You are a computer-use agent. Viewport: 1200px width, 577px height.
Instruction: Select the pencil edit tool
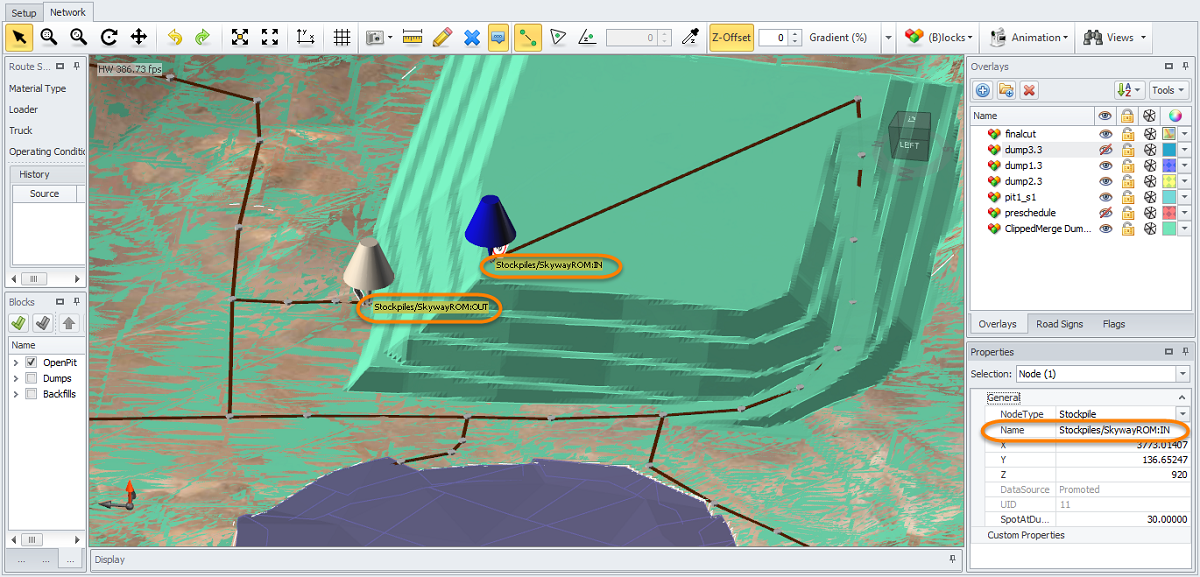point(442,38)
